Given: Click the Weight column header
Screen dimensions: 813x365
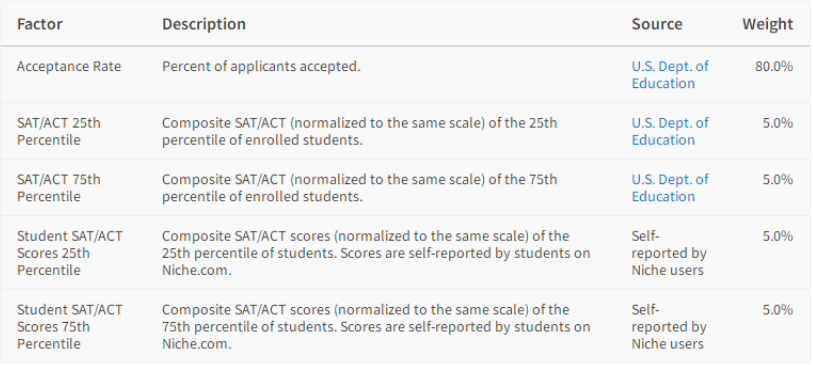Looking at the screenshot, I should (x=767, y=24).
